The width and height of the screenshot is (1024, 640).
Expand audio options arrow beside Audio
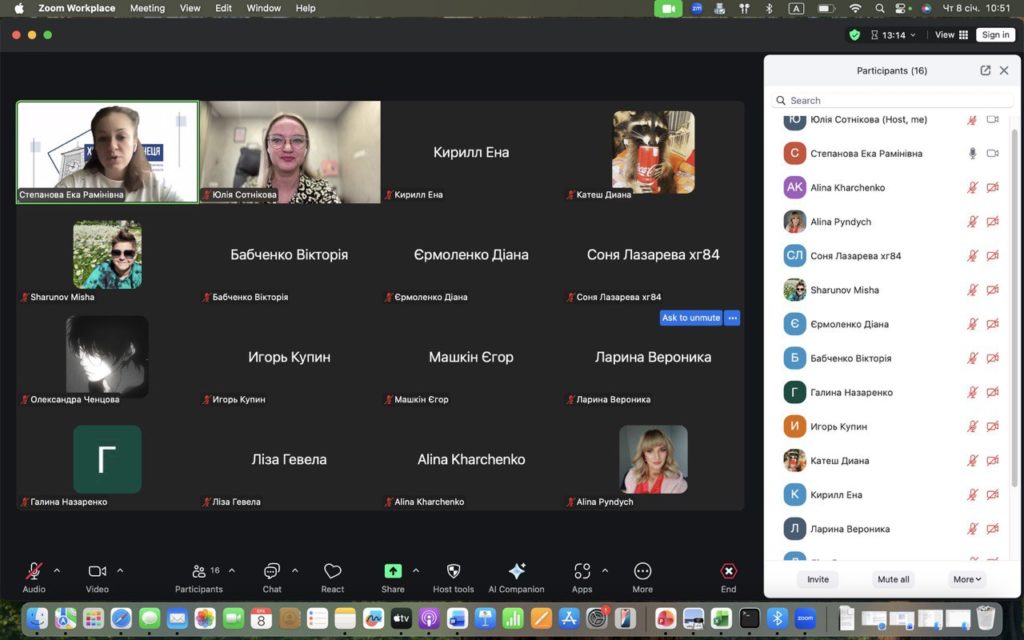(57, 571)
